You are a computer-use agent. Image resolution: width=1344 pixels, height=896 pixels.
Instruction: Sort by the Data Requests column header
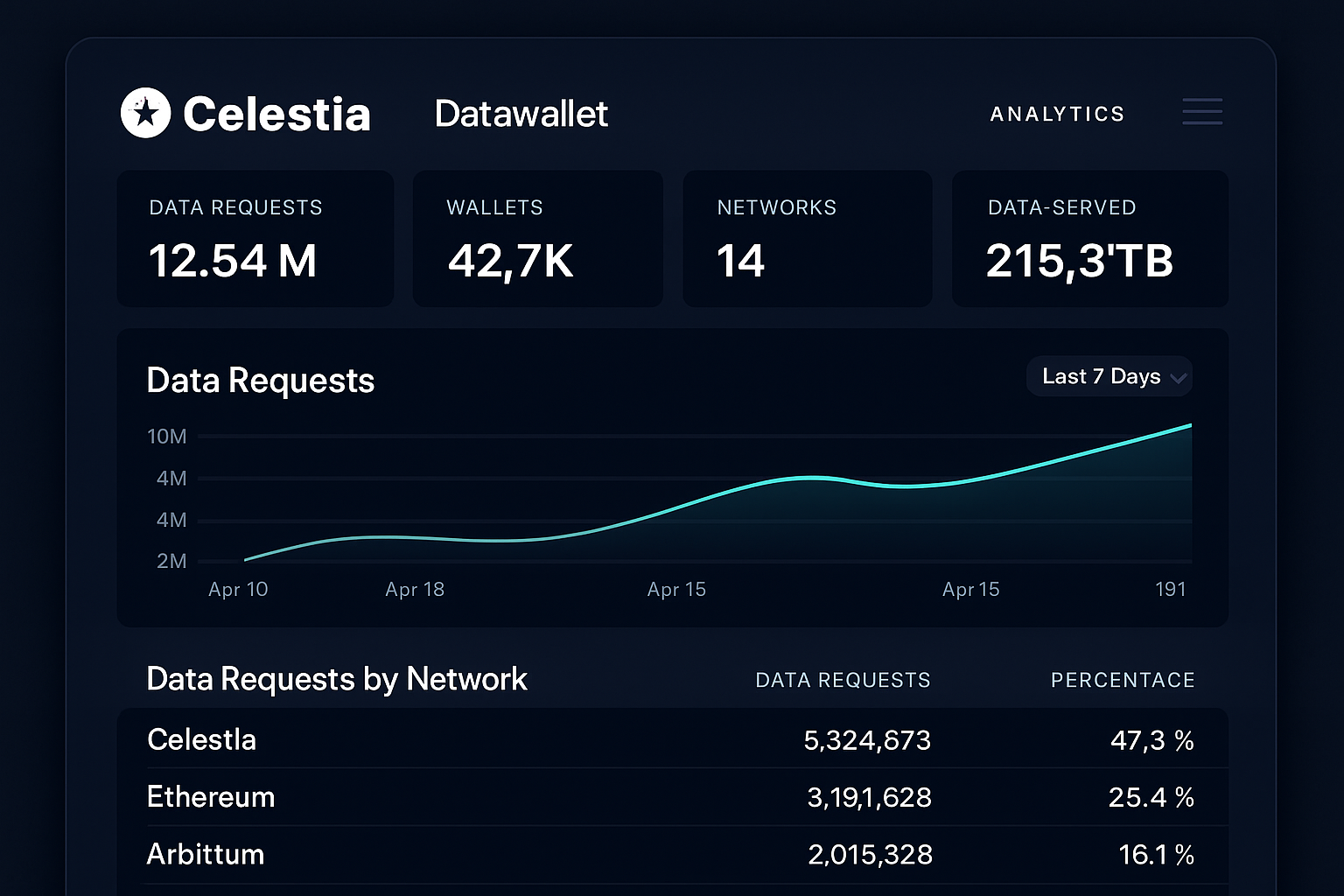click(x=843, y=680)
